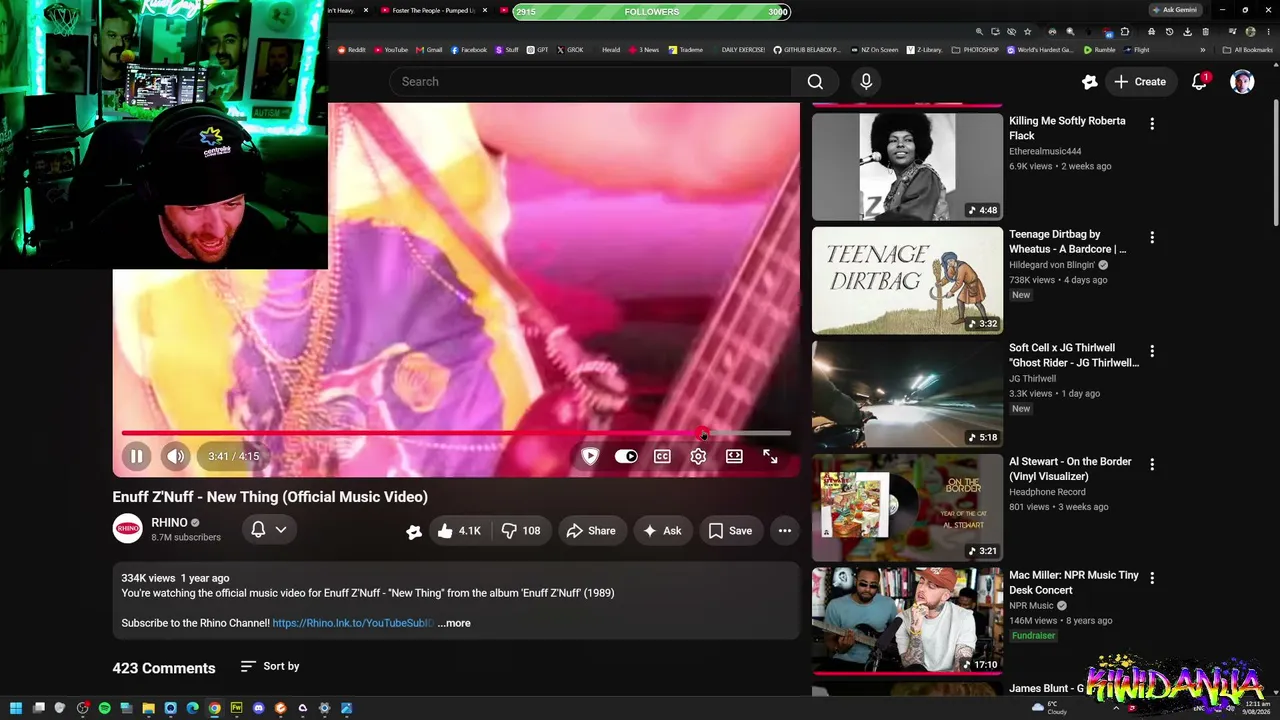Open the Hildegard von Blingin' channel
Image resolution: width=1280 pixels, height=720 pixels.
pos(1052,265)
